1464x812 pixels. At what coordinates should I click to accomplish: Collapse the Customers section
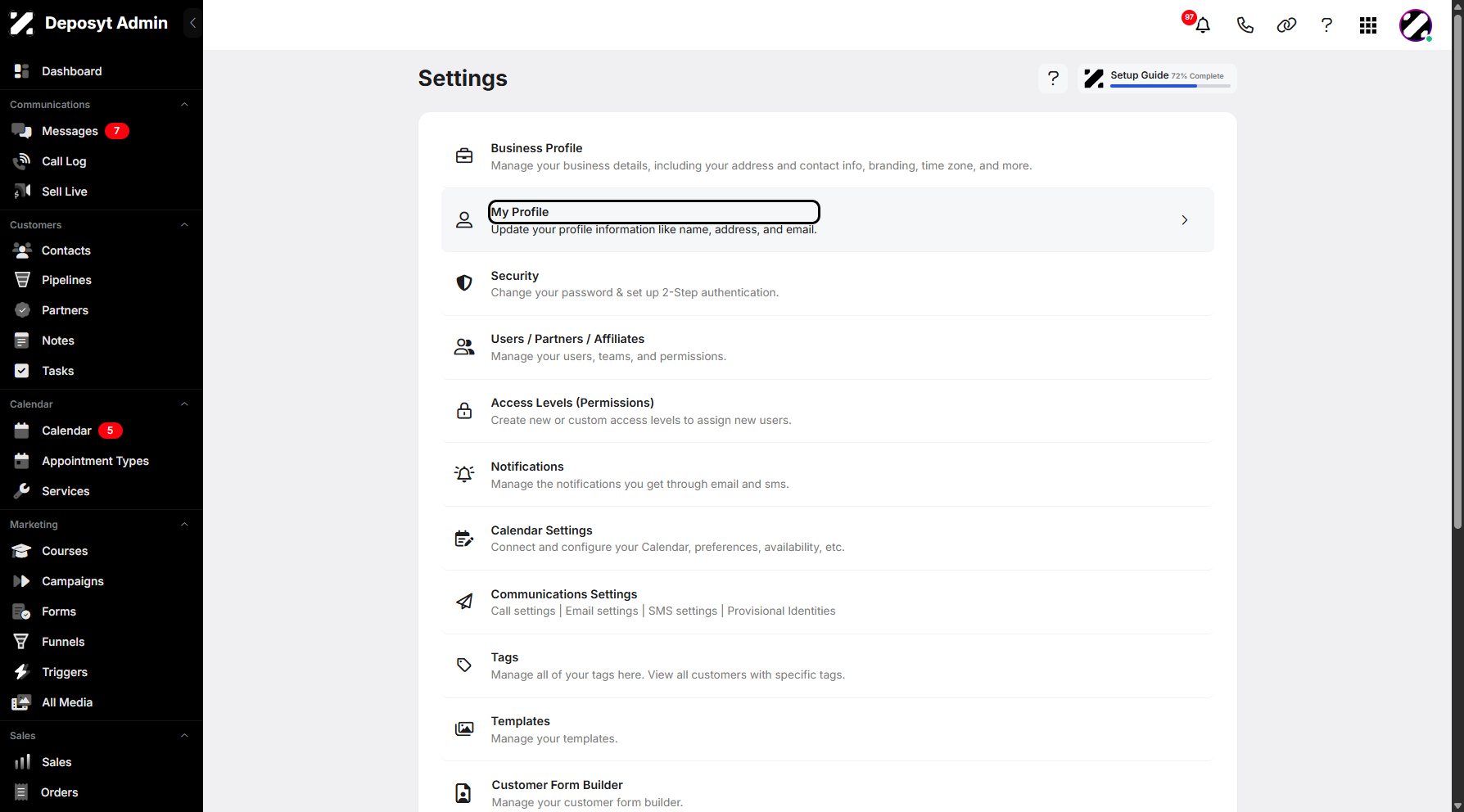(x=184, y=225)
